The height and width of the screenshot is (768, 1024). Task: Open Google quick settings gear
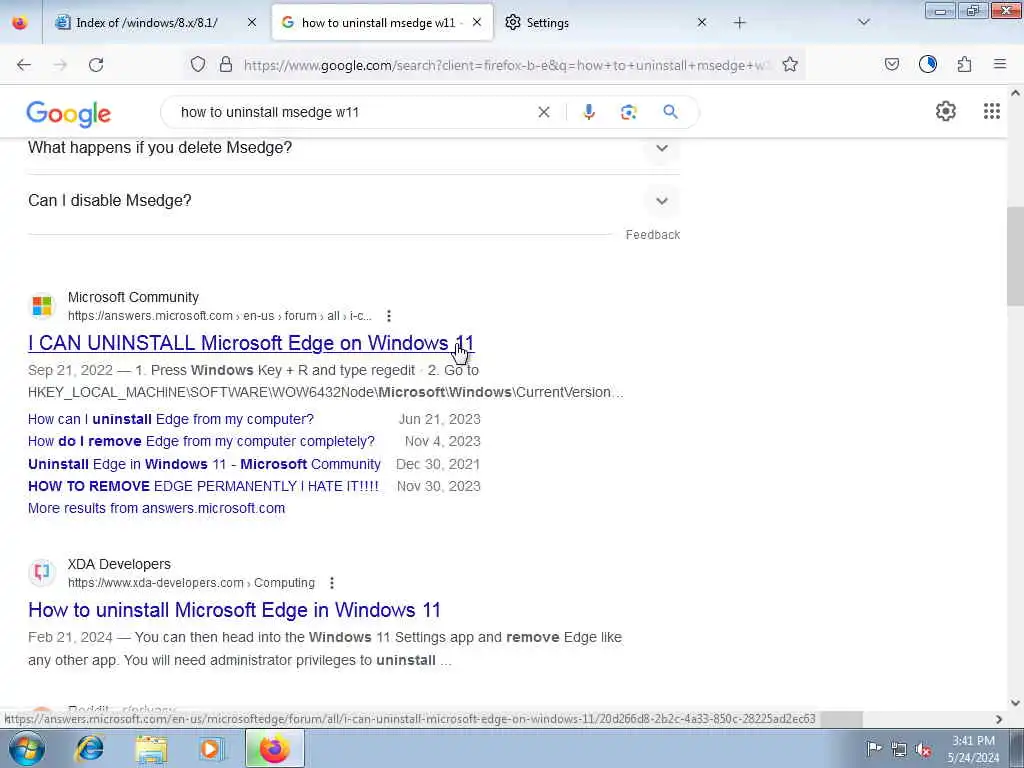tap(946, 112)
